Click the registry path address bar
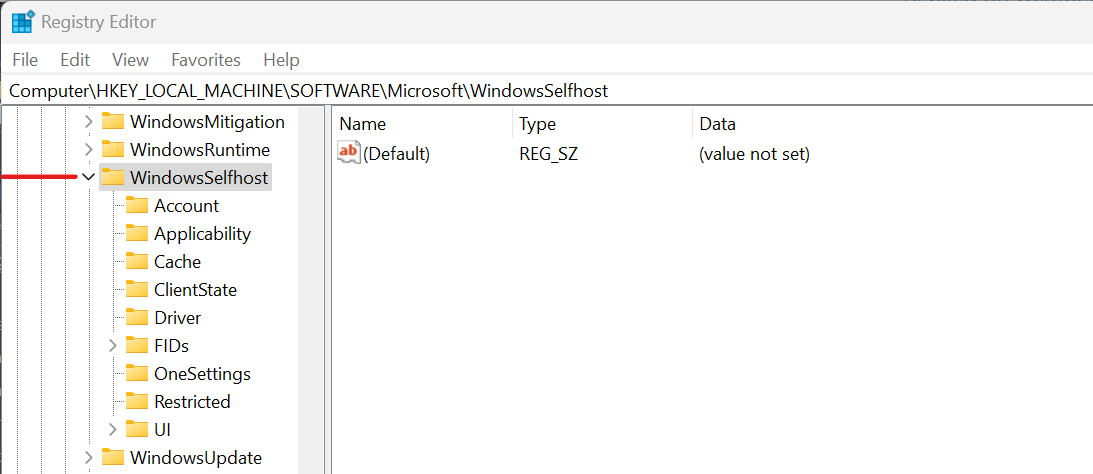The image size is (1093, 474). [x=546, y=91]
